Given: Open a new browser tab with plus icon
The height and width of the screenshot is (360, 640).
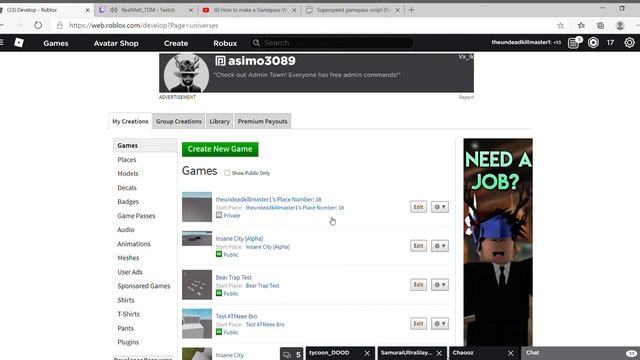Looking at the screenshot, I should [x=411, y=10].
